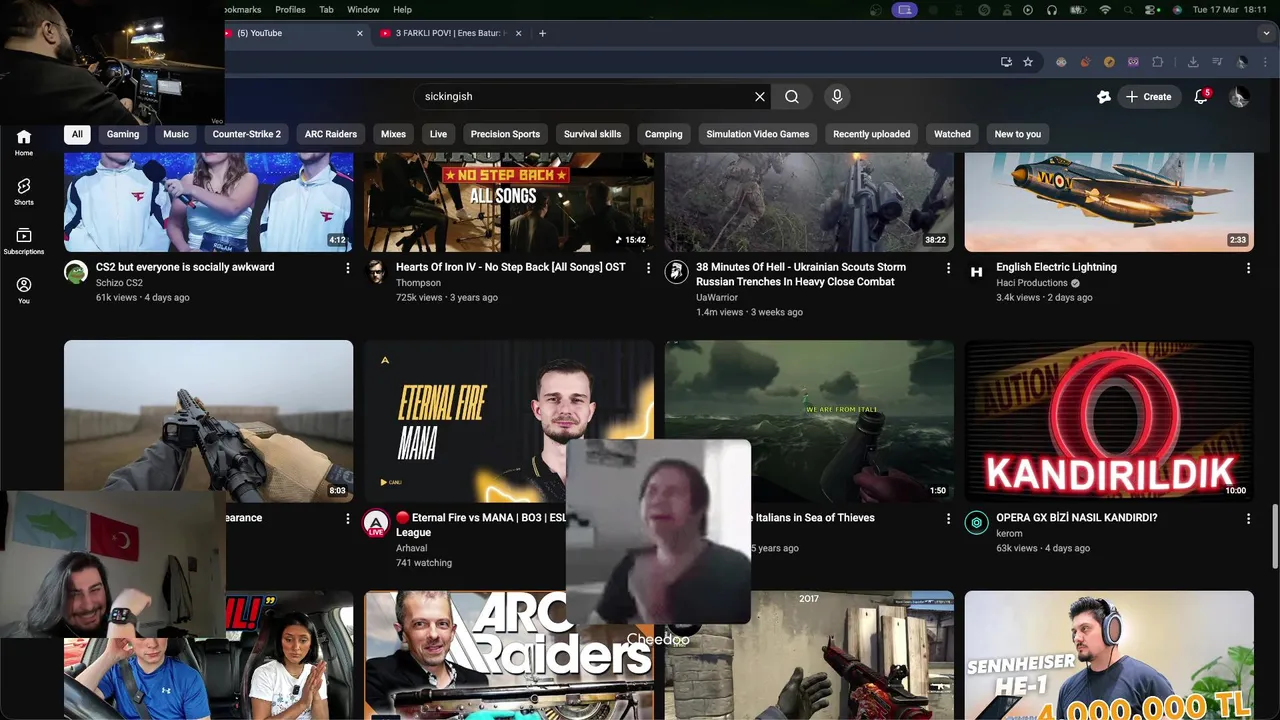Open the Haci Productions channel link
This screenshot has height=720, width=1280.
[x=1032, y=283]
